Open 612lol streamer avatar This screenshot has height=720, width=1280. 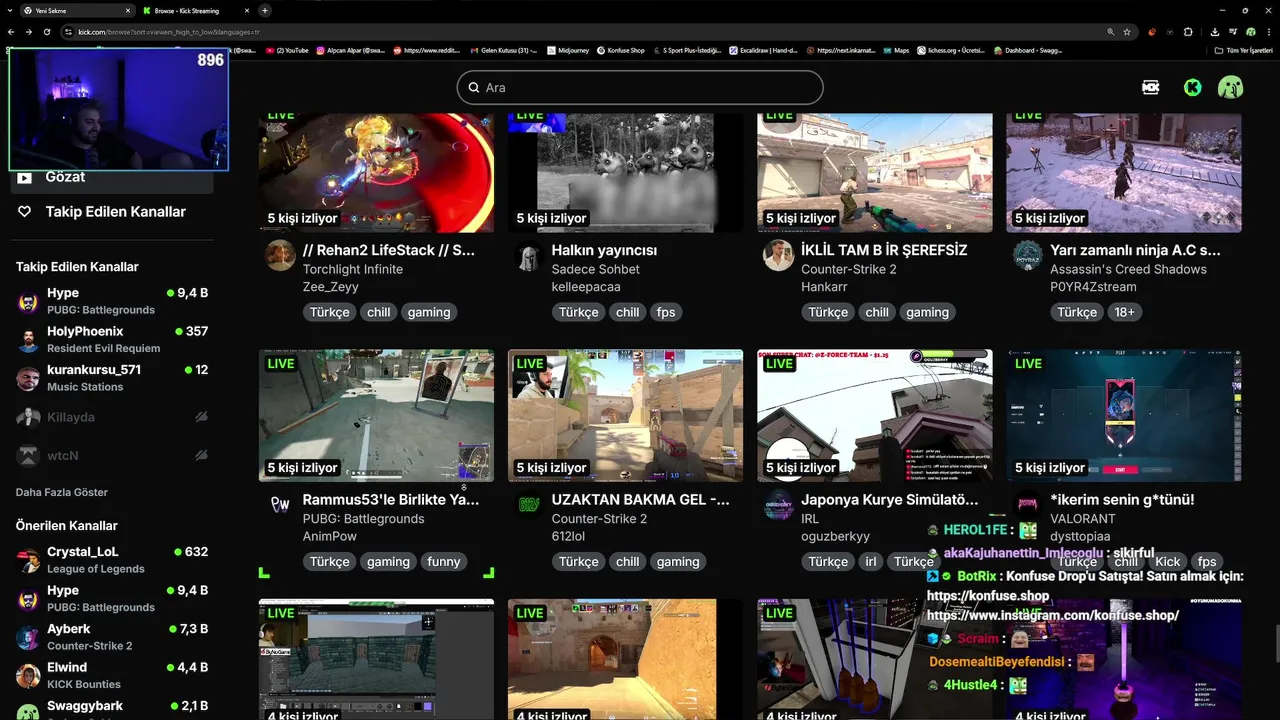click(529, 505)
